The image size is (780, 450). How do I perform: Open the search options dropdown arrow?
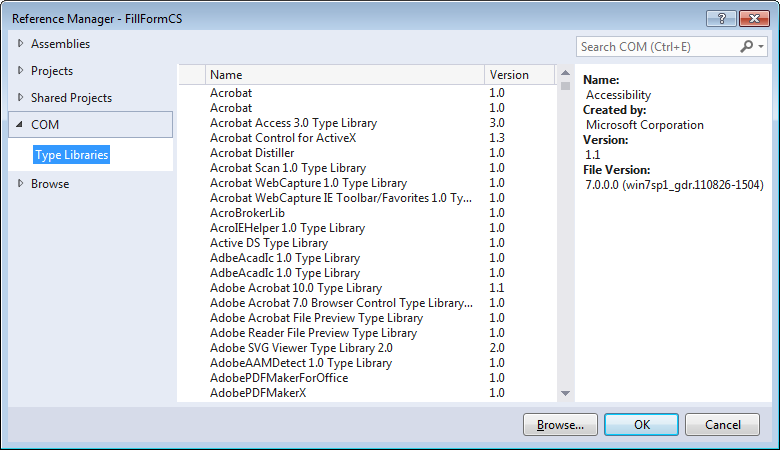[761, 47]
